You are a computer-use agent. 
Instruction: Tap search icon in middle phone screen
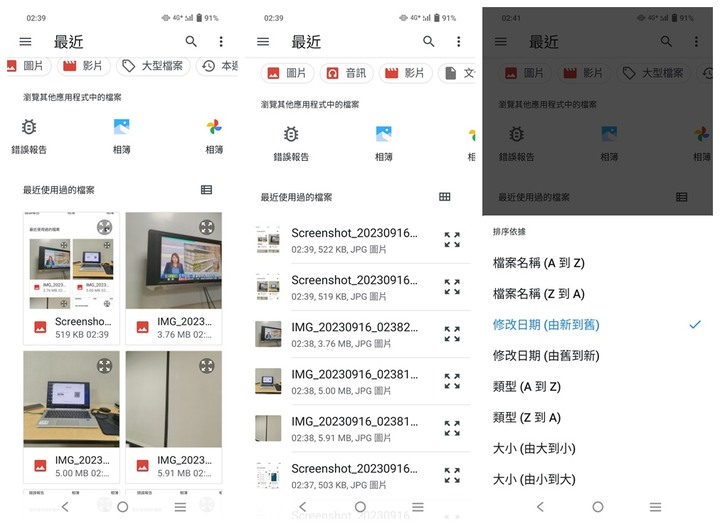tap(428, 42)
